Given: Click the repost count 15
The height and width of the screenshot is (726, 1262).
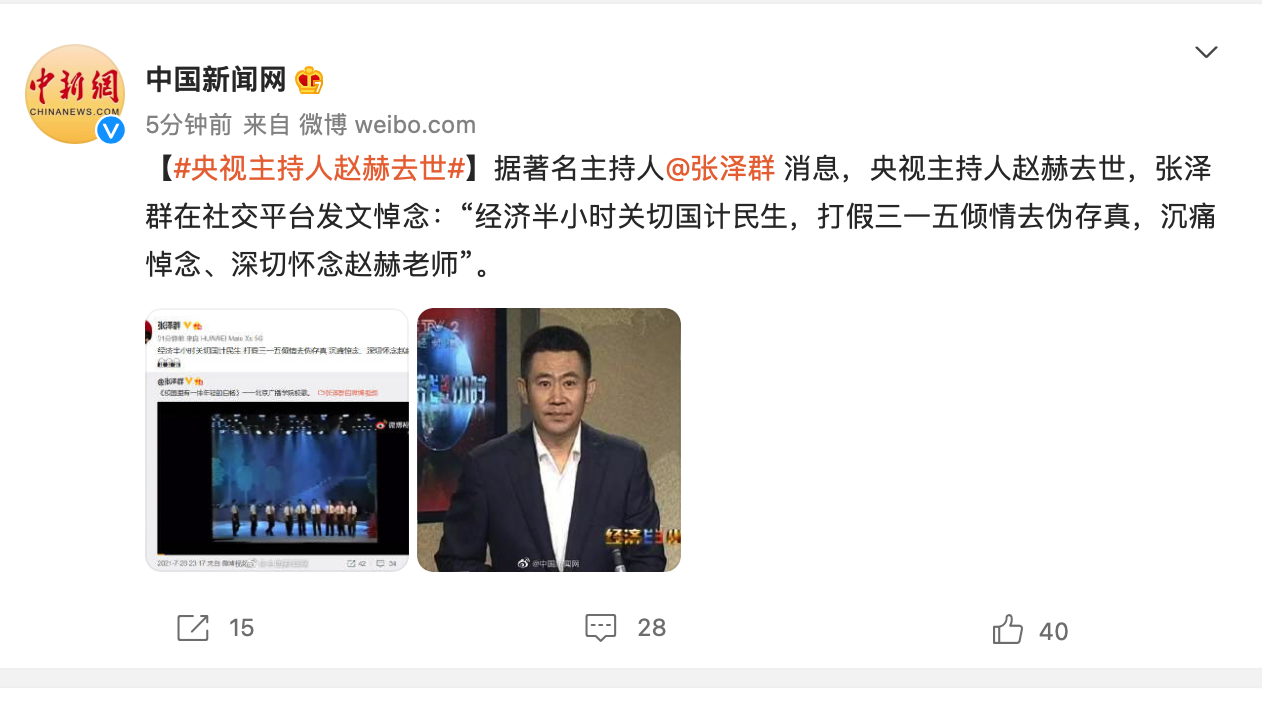Looking at the screenshot, I should (x=241, y=628).
